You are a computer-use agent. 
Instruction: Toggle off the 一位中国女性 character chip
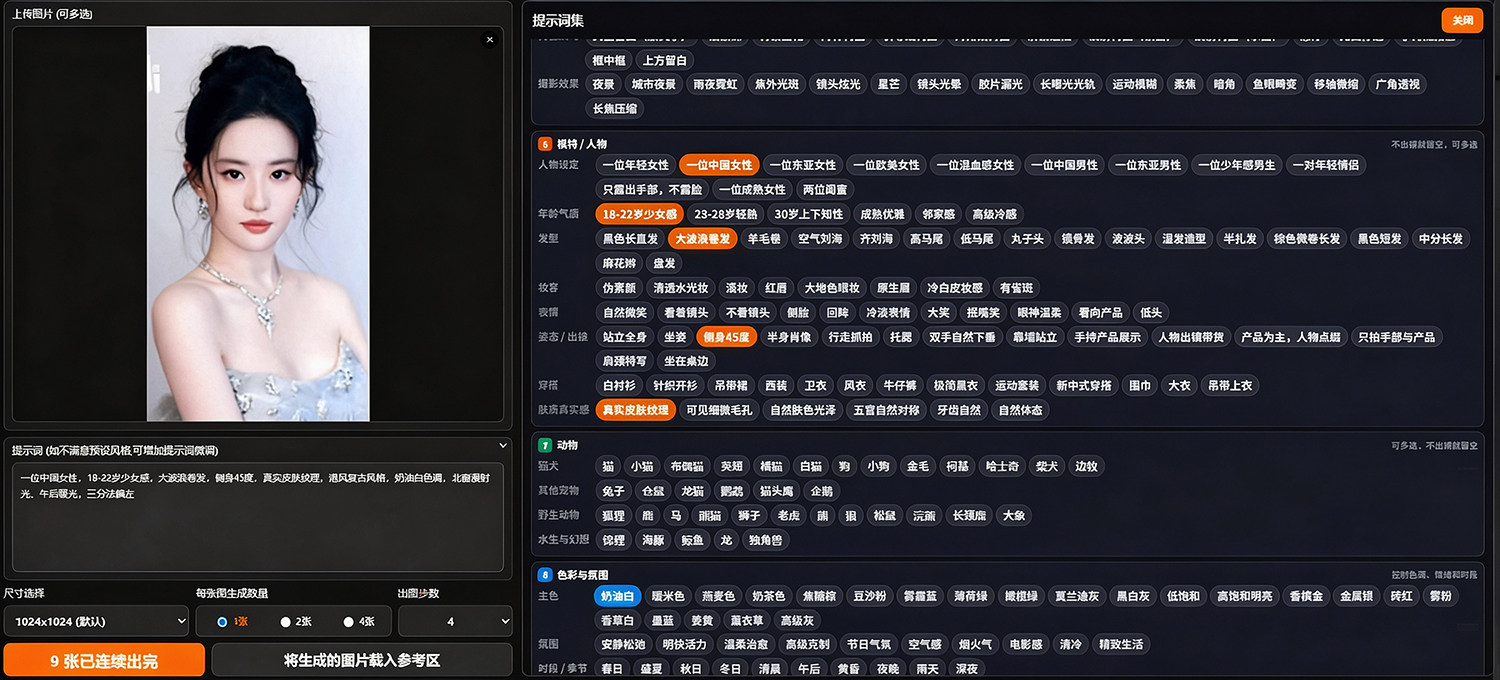point(719,165)
